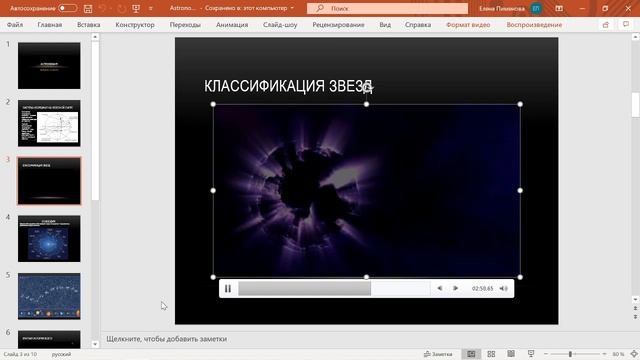
Task: Open the user account avatar
Action: coord(536,8)
